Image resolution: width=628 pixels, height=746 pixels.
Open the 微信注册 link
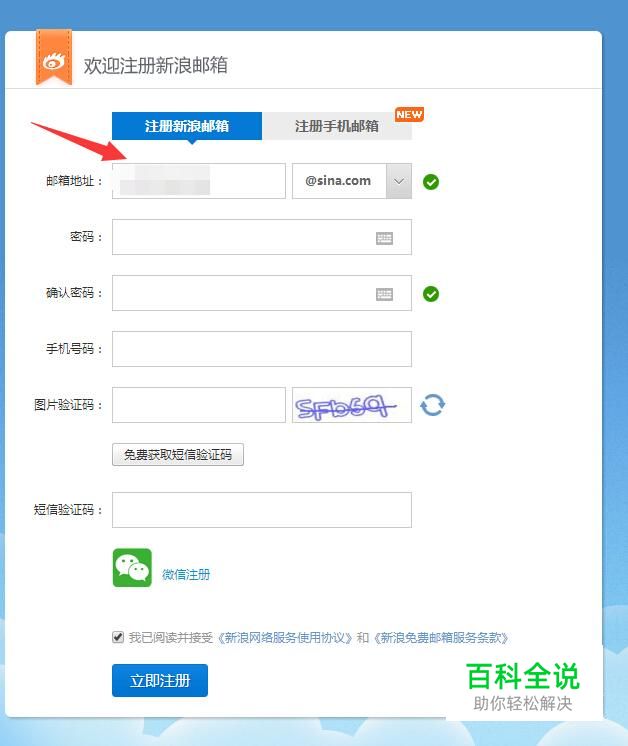pos(186,575)
